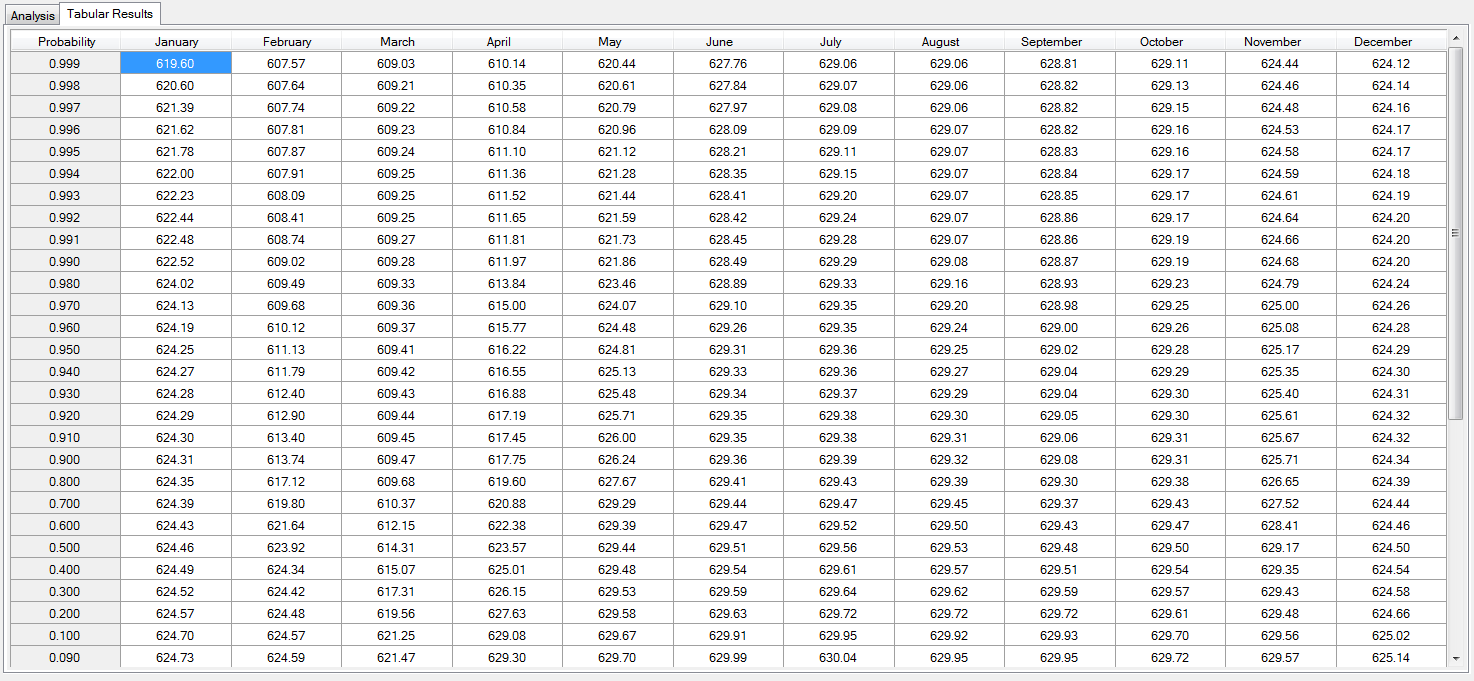This screenshot has width=1474, height=681.
Task: Switch to the Analysis tab
Action: [31, 15]
